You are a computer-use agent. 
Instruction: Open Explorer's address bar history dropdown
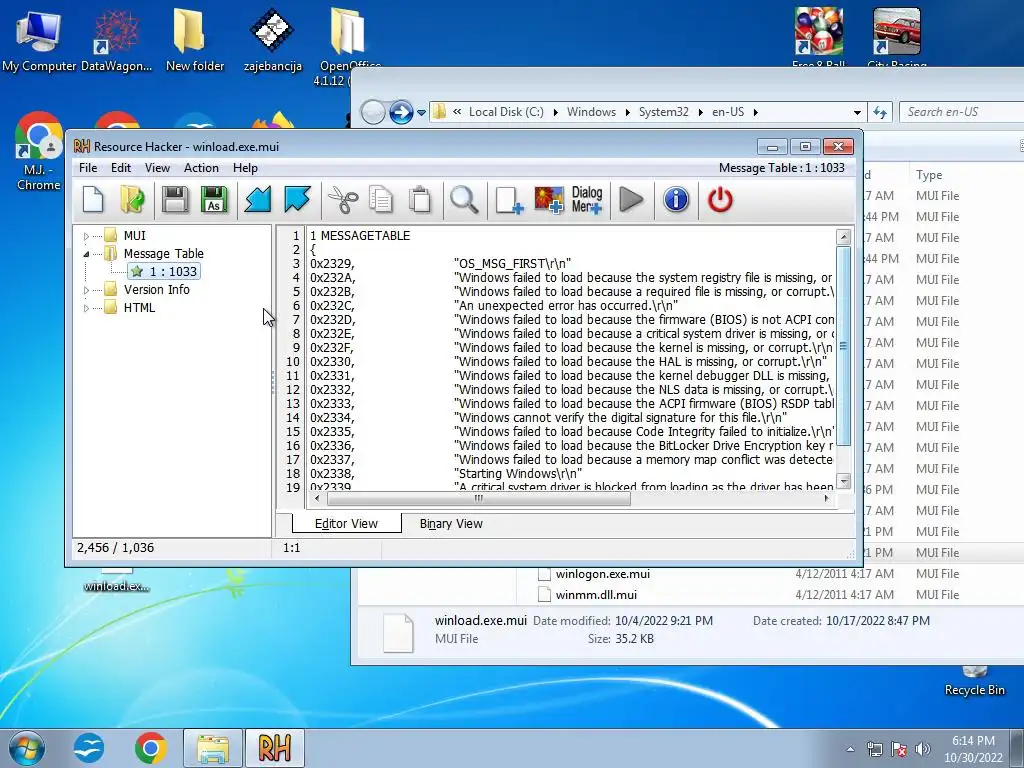point(857,112)
